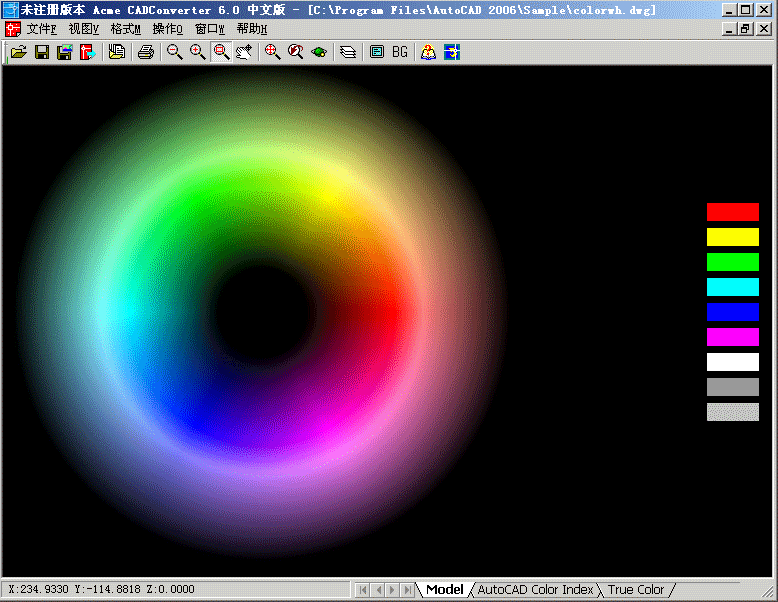Click the Help book icon

[428, 52]
